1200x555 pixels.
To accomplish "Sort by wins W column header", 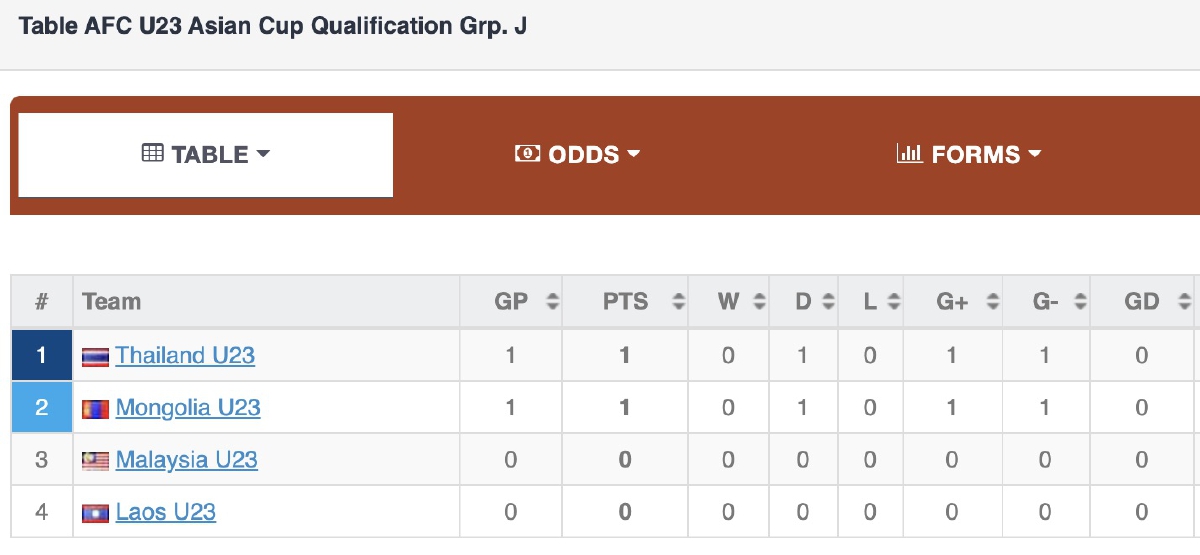I will tap(729, 302).
